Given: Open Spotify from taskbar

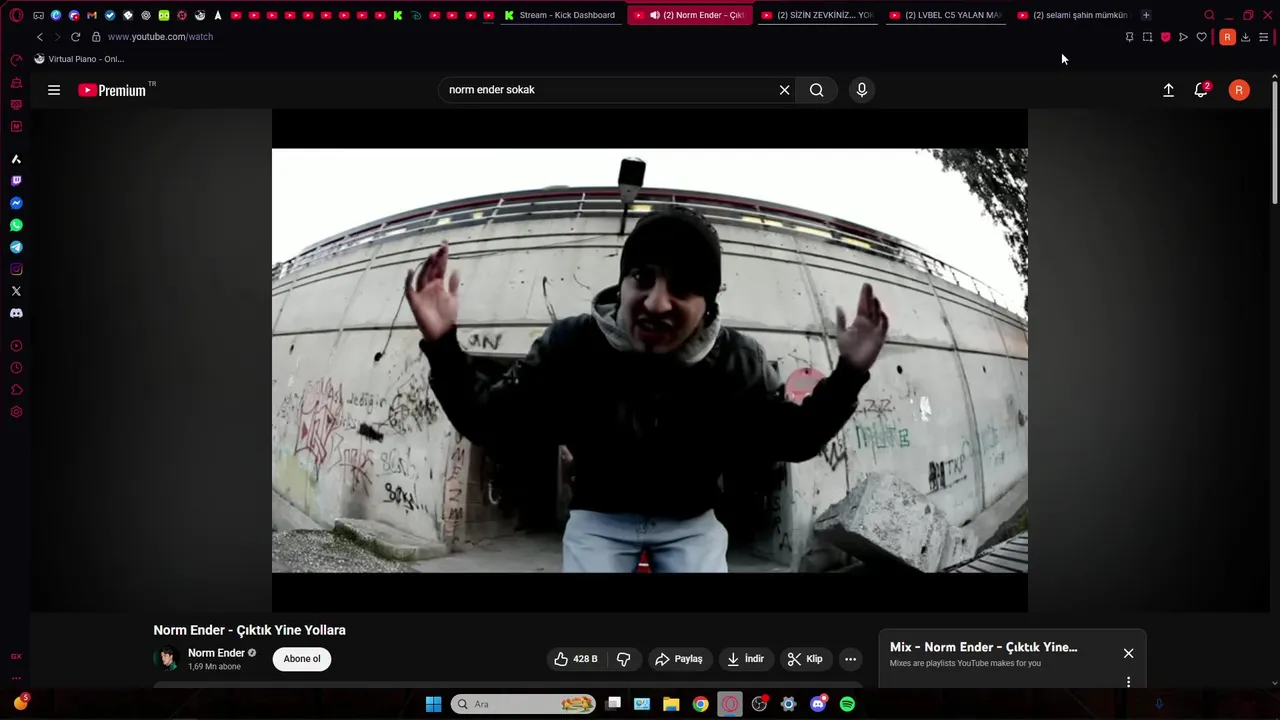Looking at the screenshot, I should point(847,704).
